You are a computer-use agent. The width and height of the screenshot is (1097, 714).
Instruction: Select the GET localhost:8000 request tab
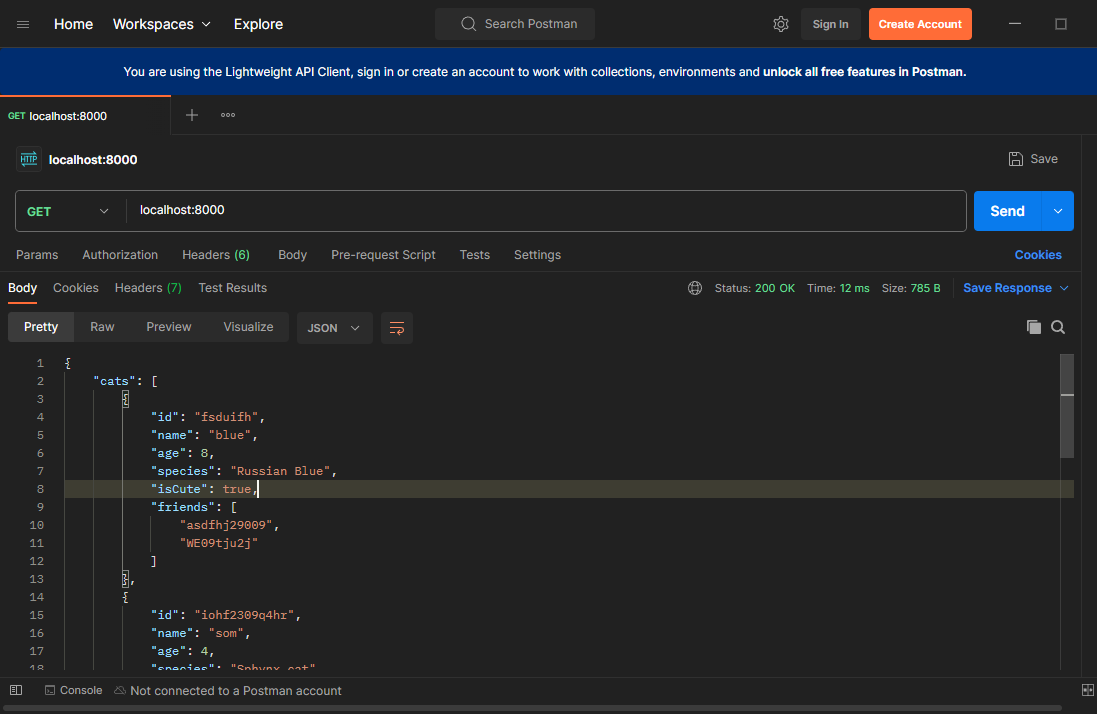point(85,116)
